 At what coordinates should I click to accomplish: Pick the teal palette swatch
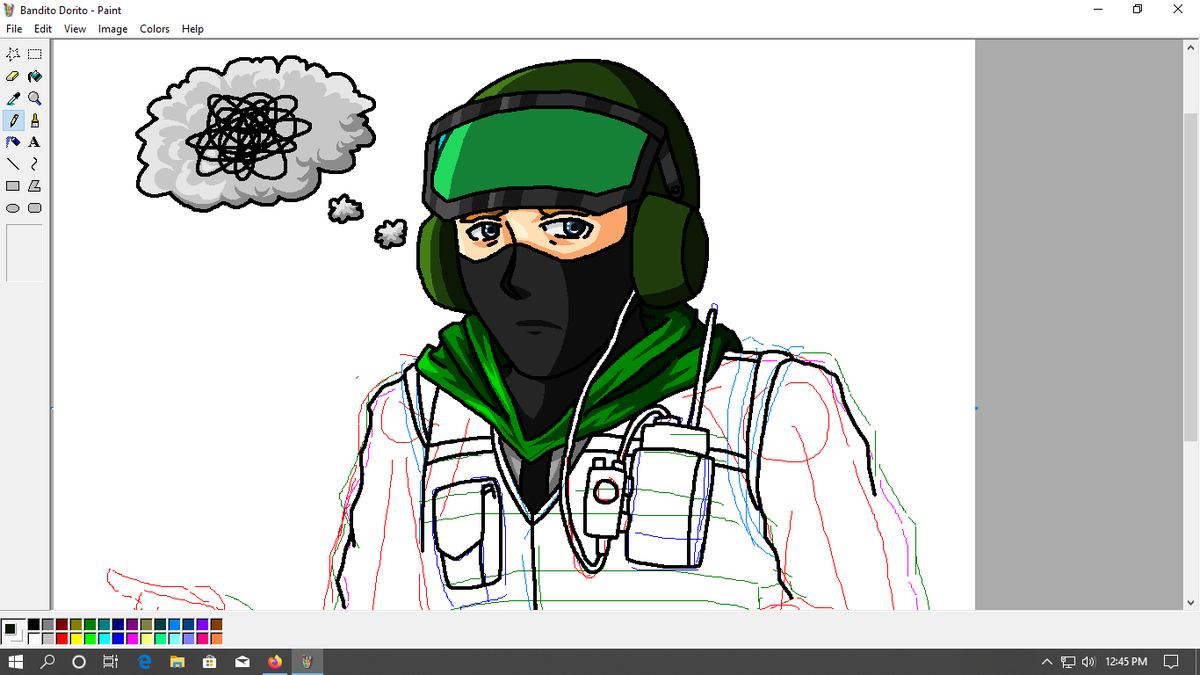point(104,624)
